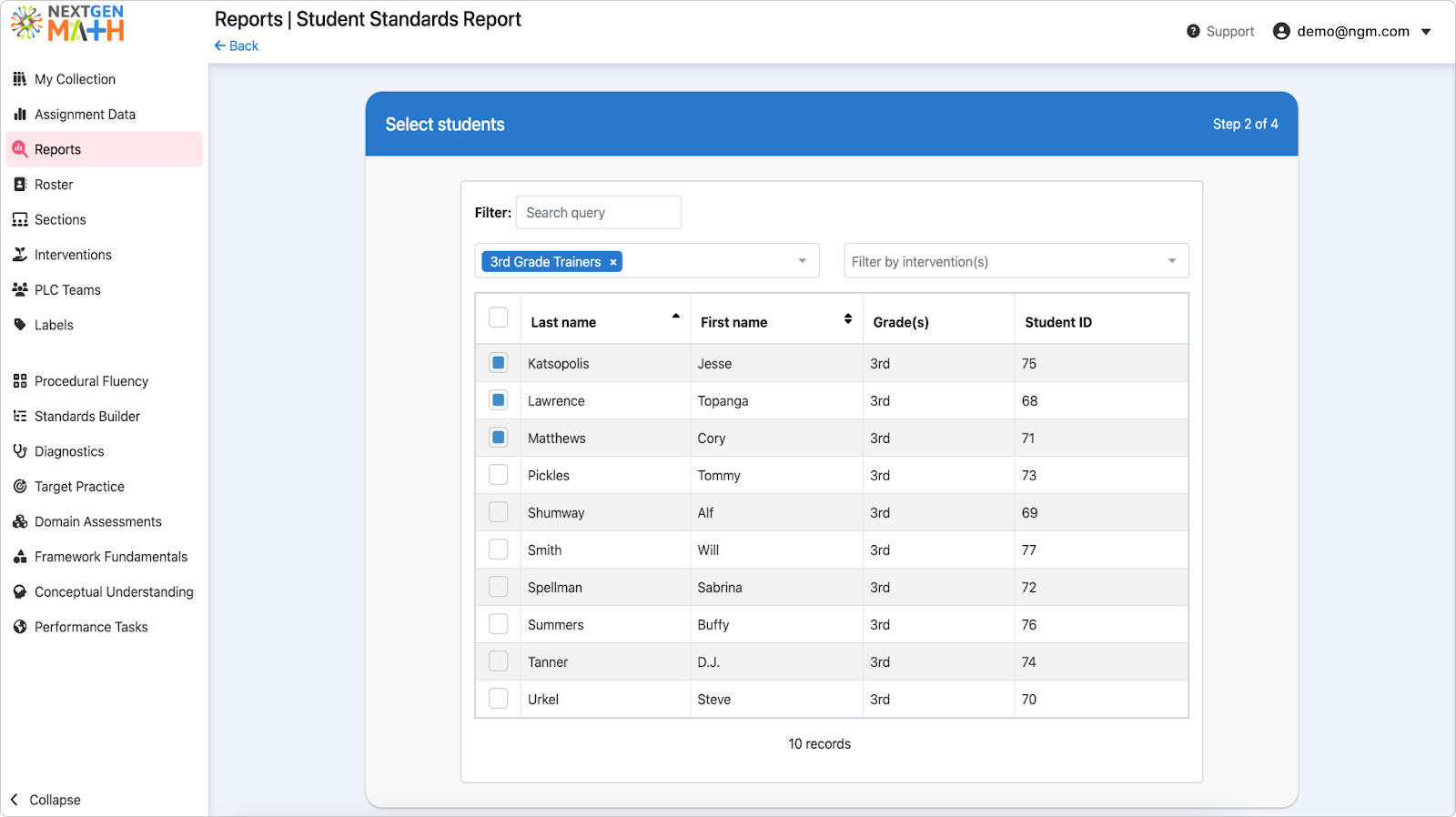The image size is (1456, 817).
Task: Click the Back link
Action: [x=237, y=45]
